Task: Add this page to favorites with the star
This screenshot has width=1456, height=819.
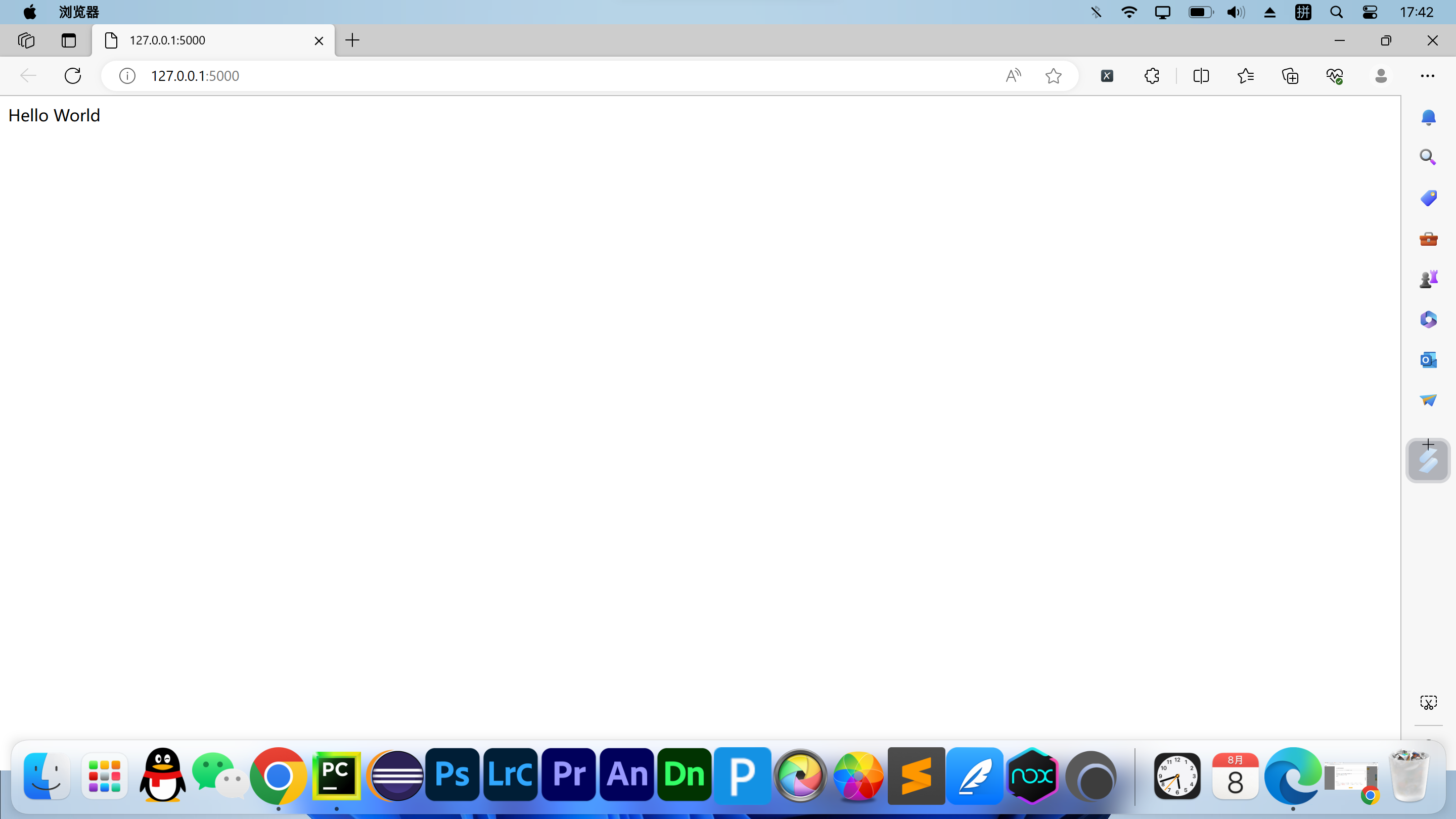Action: 1054,76
